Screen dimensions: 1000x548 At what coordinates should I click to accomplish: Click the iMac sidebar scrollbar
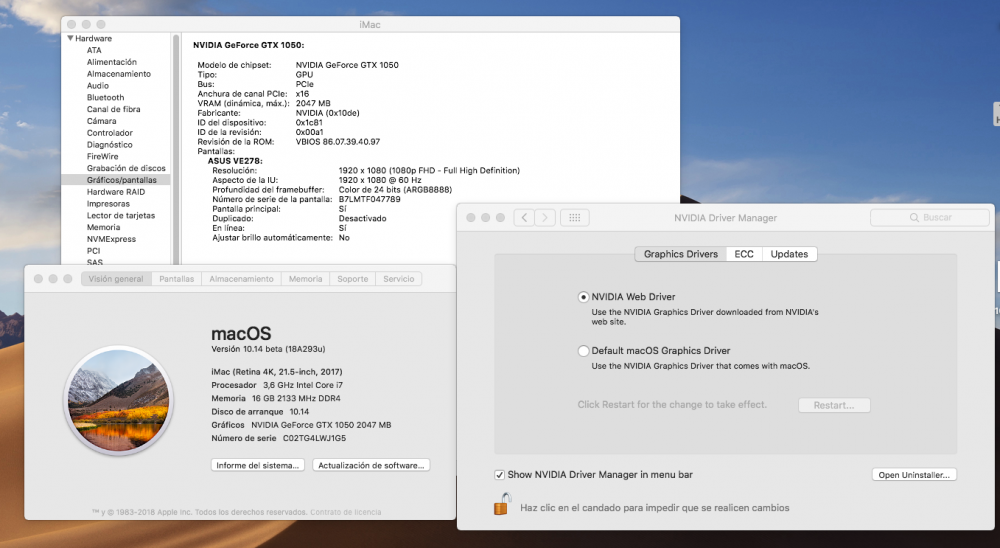pyautogui.click(x=175, y=148)
